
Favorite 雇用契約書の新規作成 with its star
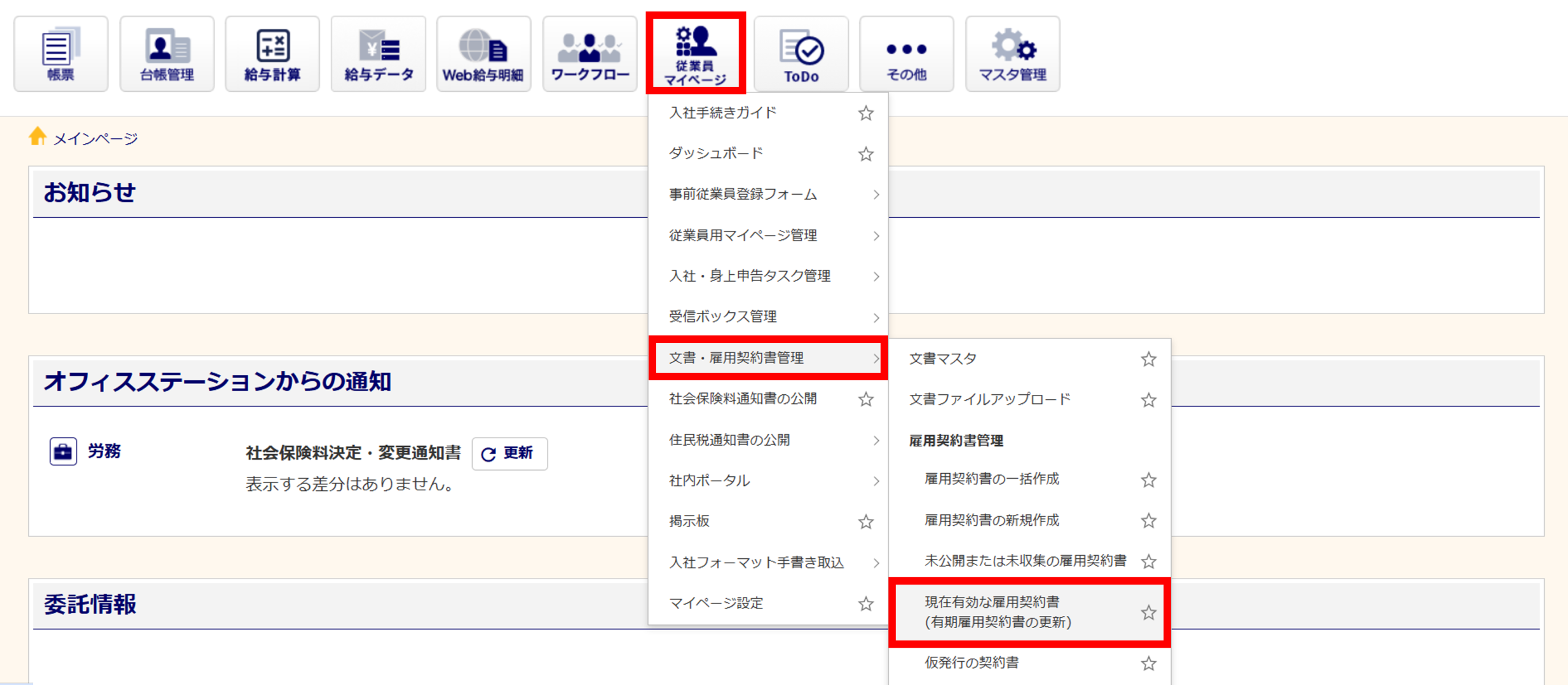pyautogui.click(x=1148, y=520)
